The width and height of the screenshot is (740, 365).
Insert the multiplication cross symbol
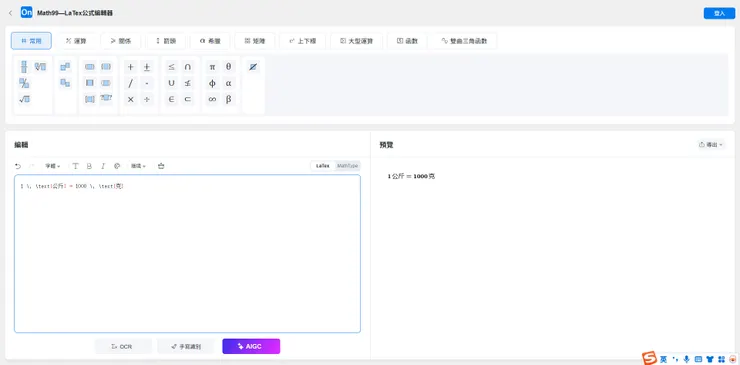pos(131,99)
